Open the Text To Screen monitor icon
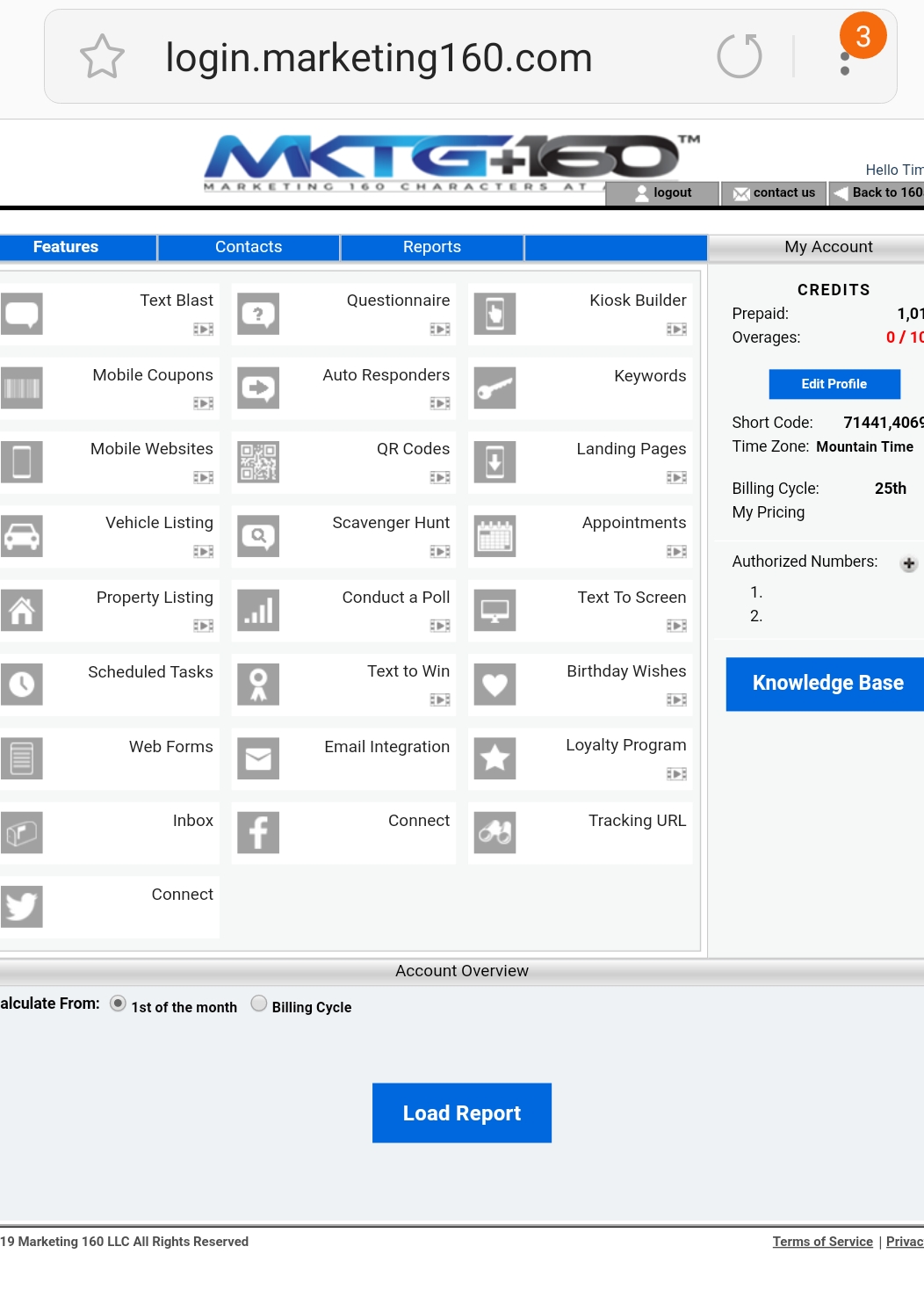924x1290 pixels. coord(494,610)
